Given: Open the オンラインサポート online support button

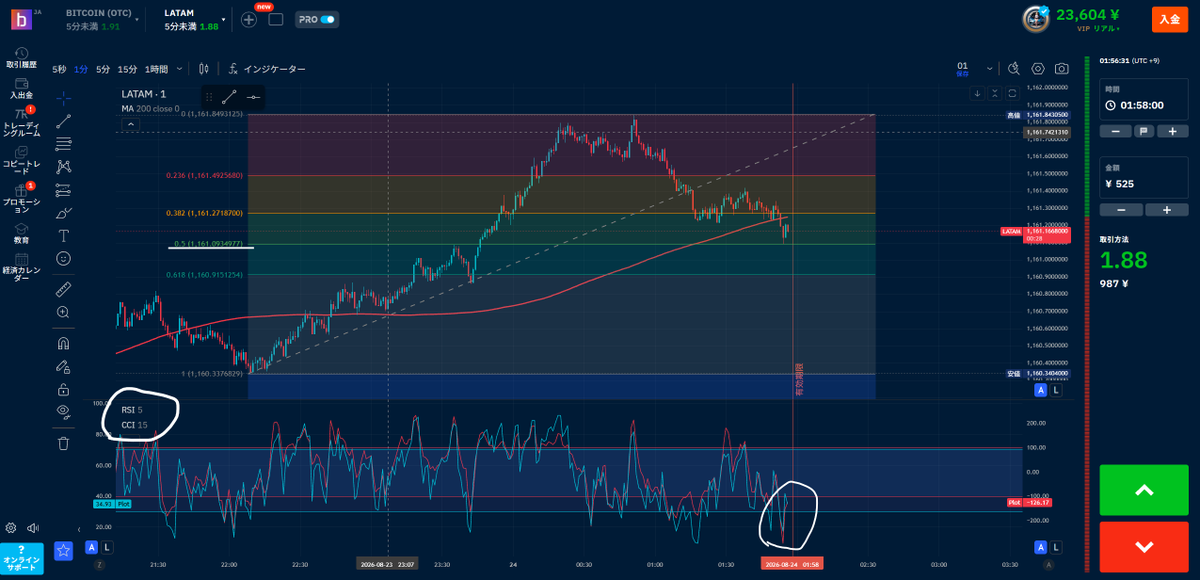Looking at the screenshot, I should pos(21,558).
